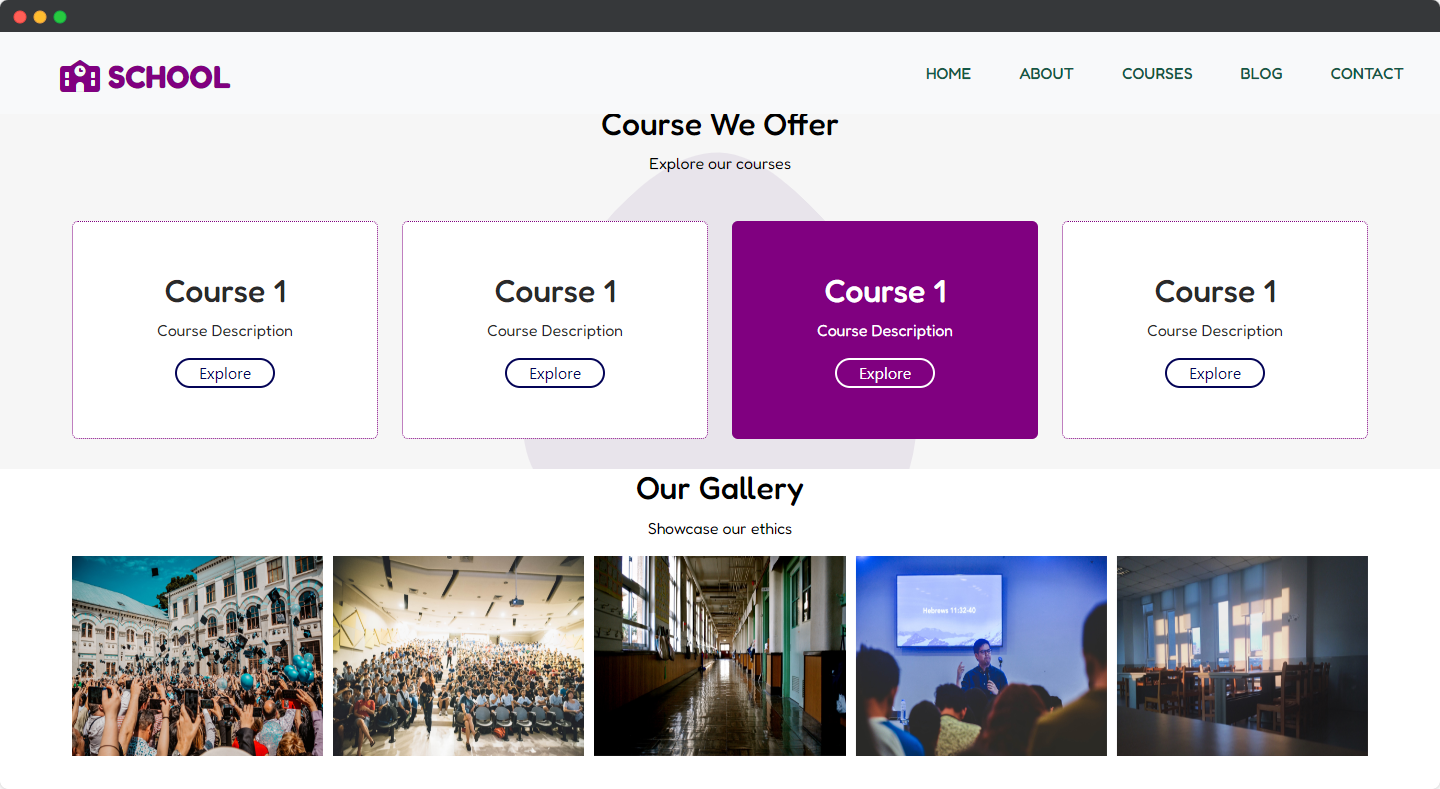
Task: Click the green macOS maximize window dot
Action: pos(60,17)
